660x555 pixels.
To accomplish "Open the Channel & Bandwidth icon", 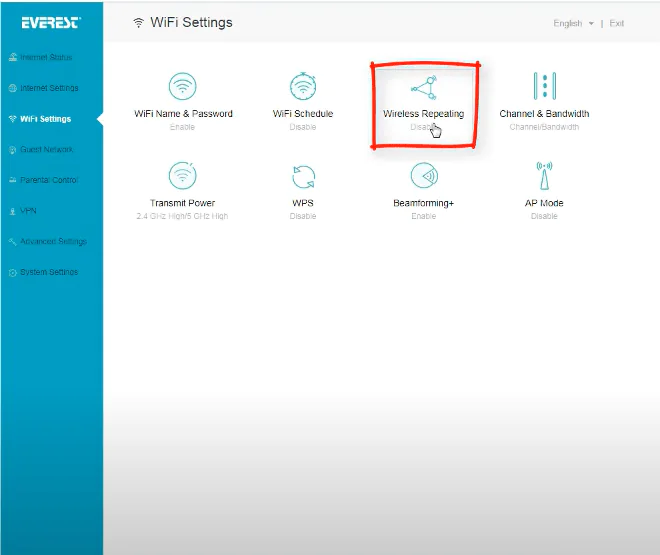I will (545, 86).
